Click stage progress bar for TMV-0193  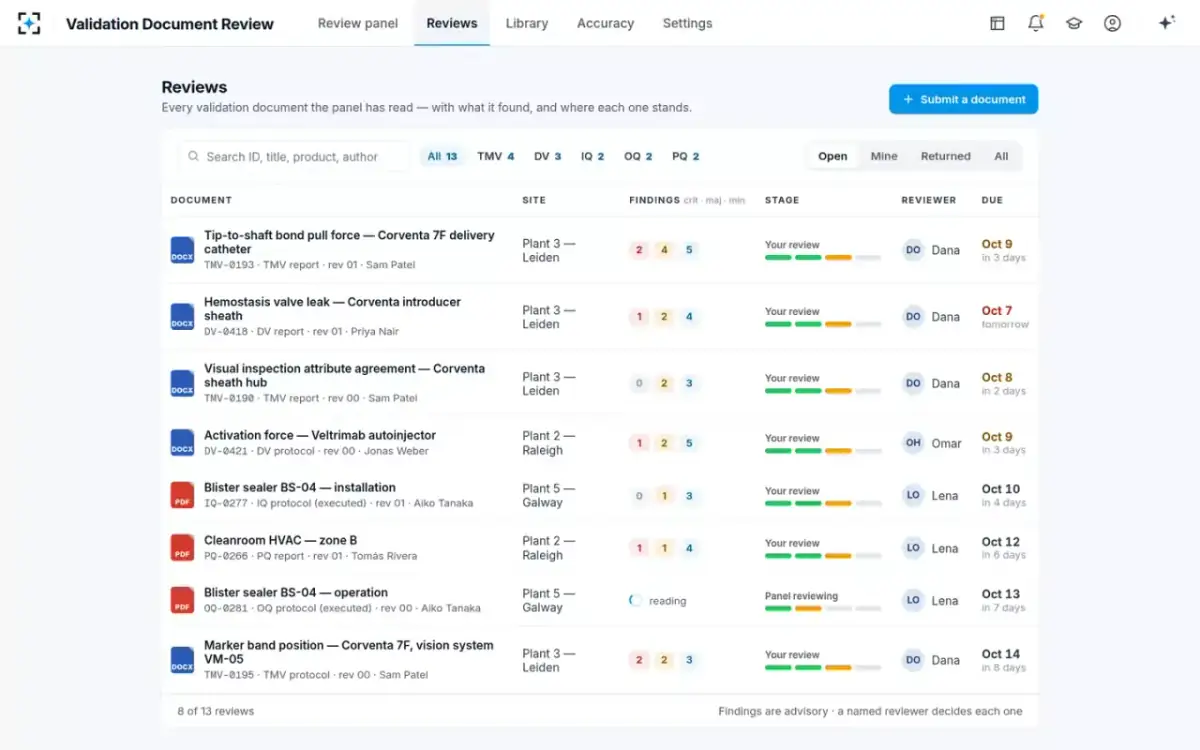click(823, 258)
